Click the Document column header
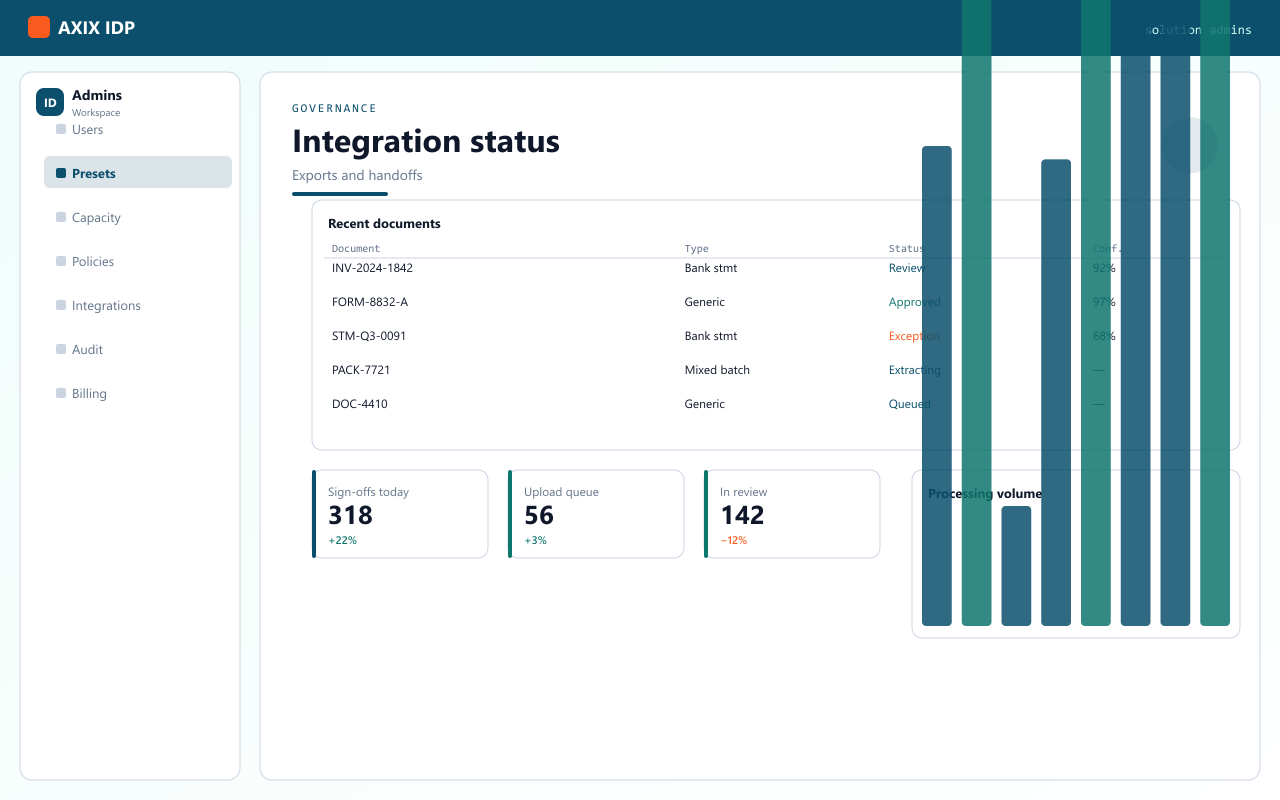The image size is (1280, 800). [x=356, y=248]
